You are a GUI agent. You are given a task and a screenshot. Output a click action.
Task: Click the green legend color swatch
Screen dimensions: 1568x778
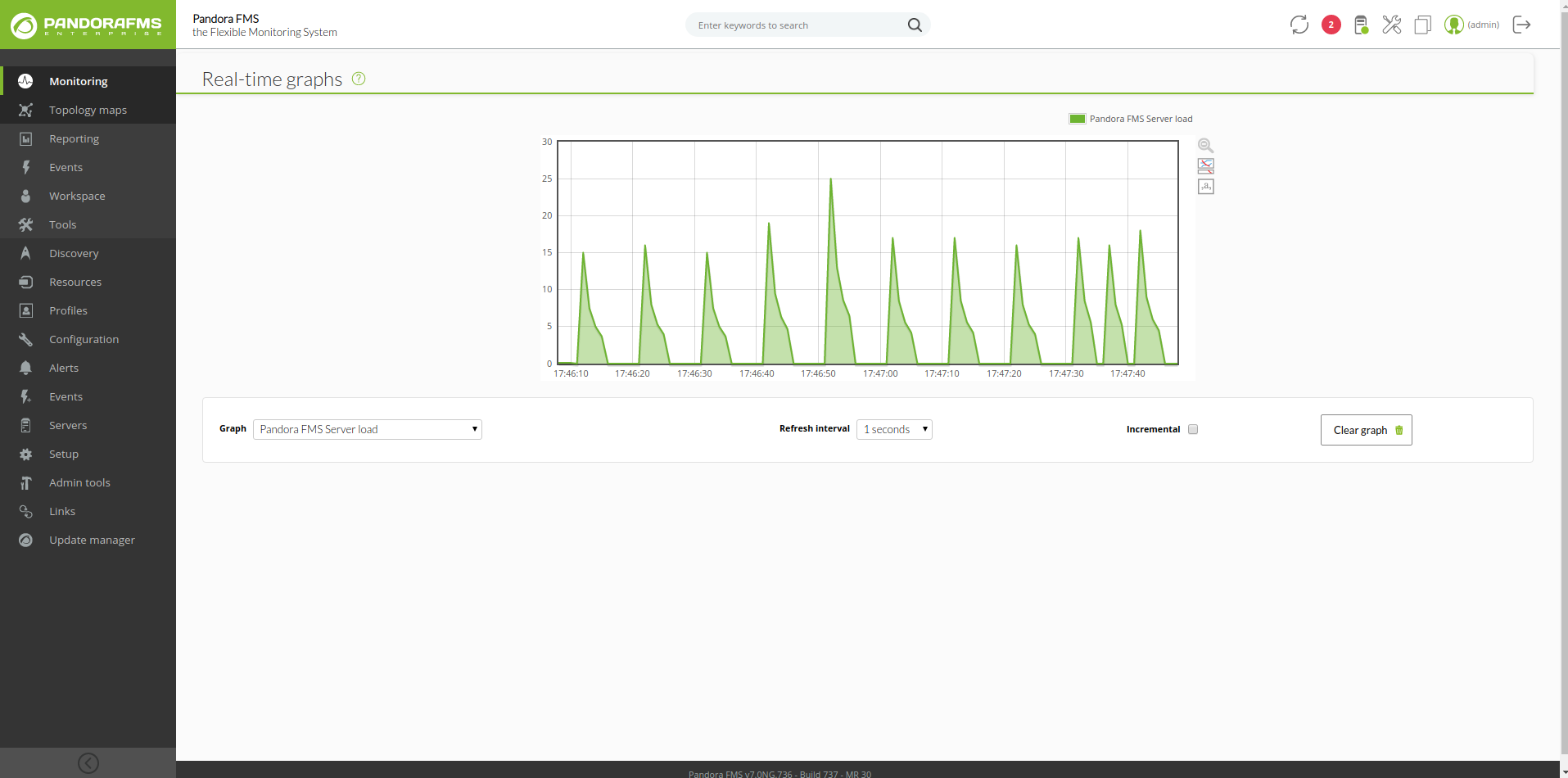(1078, 119)
